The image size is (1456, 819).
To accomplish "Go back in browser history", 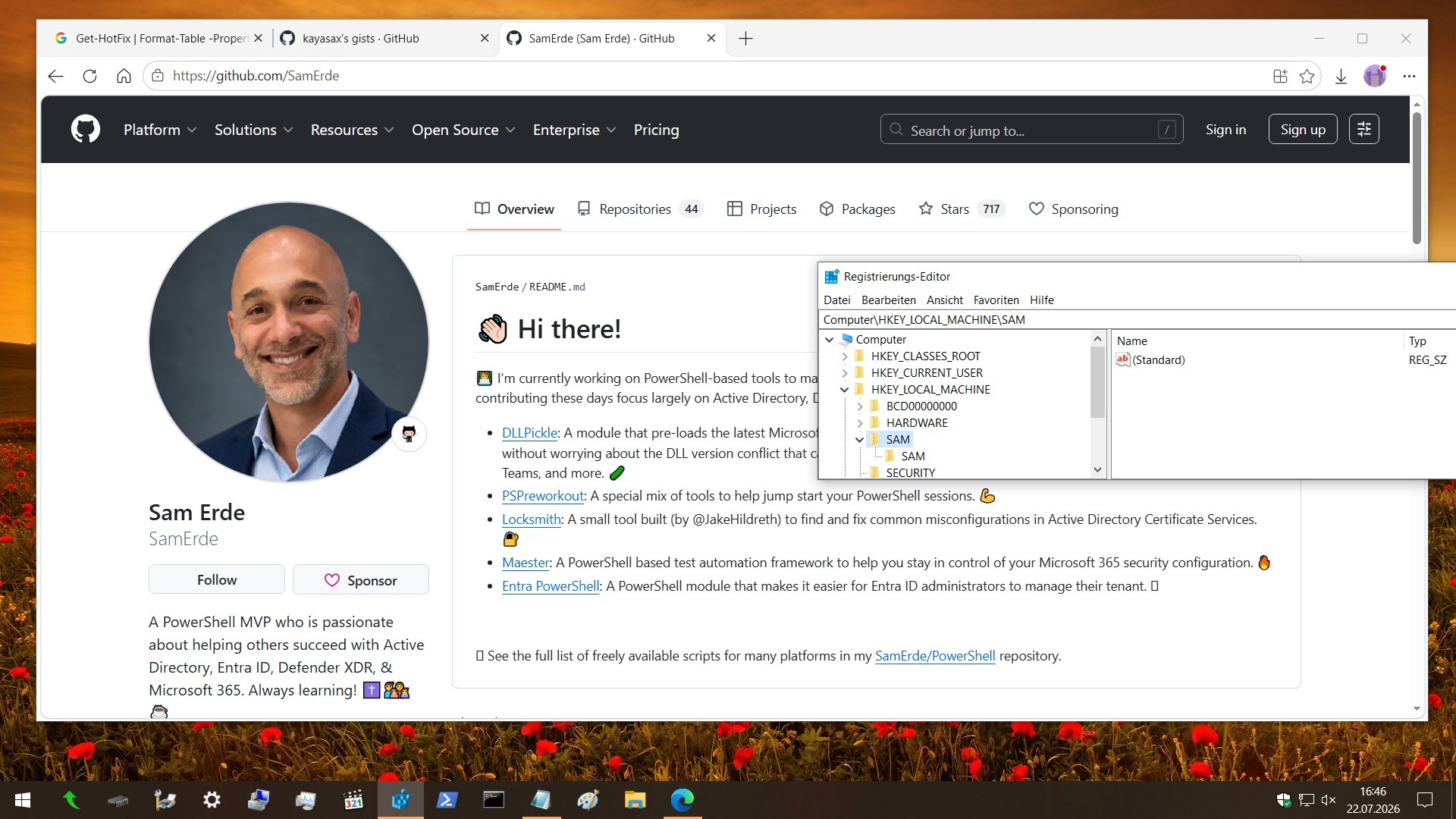I will [x=55, y=76].
